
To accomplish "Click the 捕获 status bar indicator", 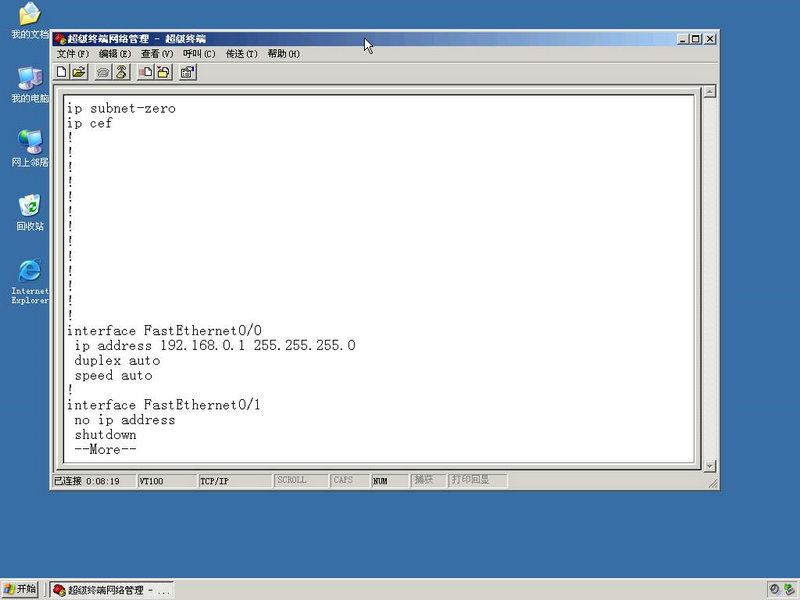I will click(428, 481).
